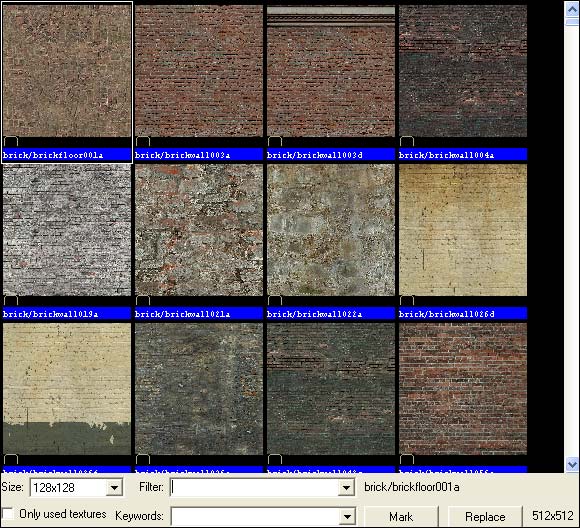Screen dimensions: 580x528
Task: Focus the Filter text field
Action: (x=255, y=488)
